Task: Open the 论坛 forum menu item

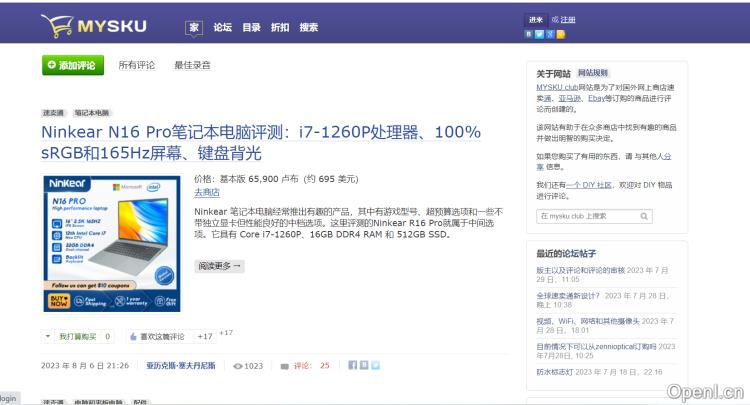Action: click(x=222, y=27)
